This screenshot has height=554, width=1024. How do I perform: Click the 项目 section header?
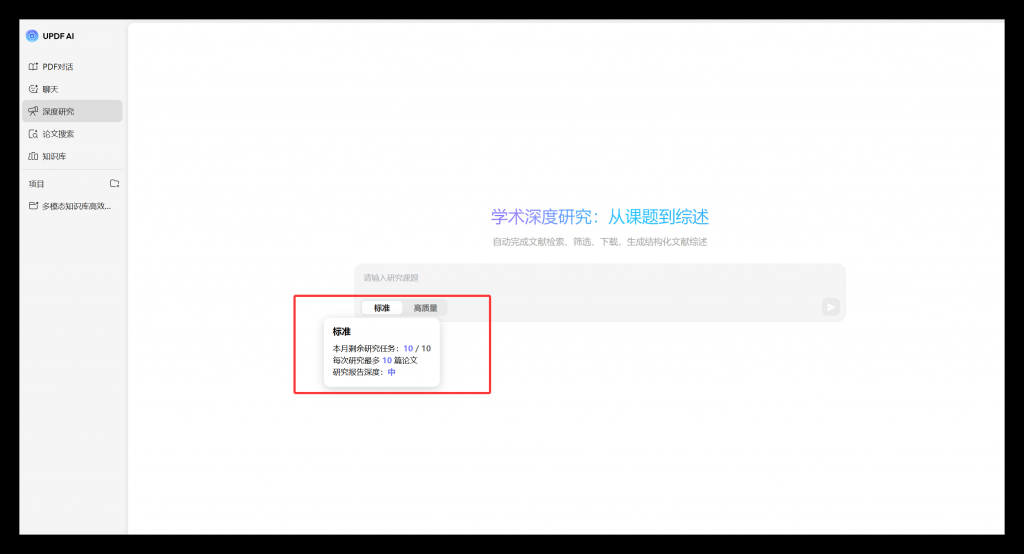(37, 184)
